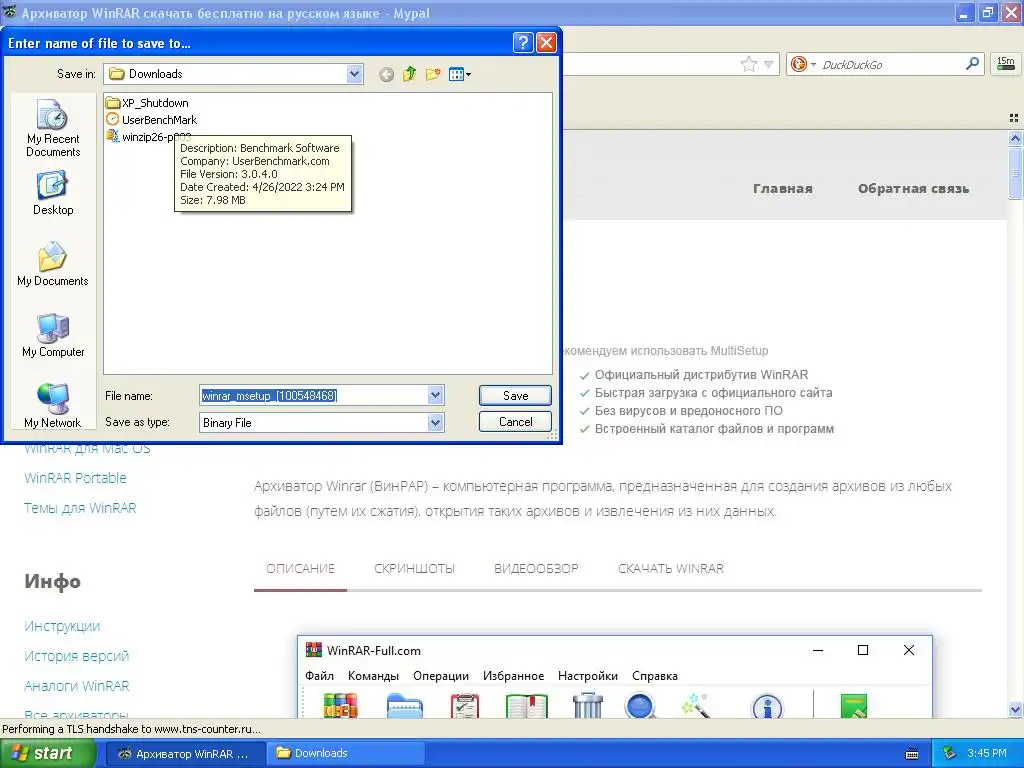Open the Инструкции link
This screenshot has height=768, width=1024.
coord(62,626)
